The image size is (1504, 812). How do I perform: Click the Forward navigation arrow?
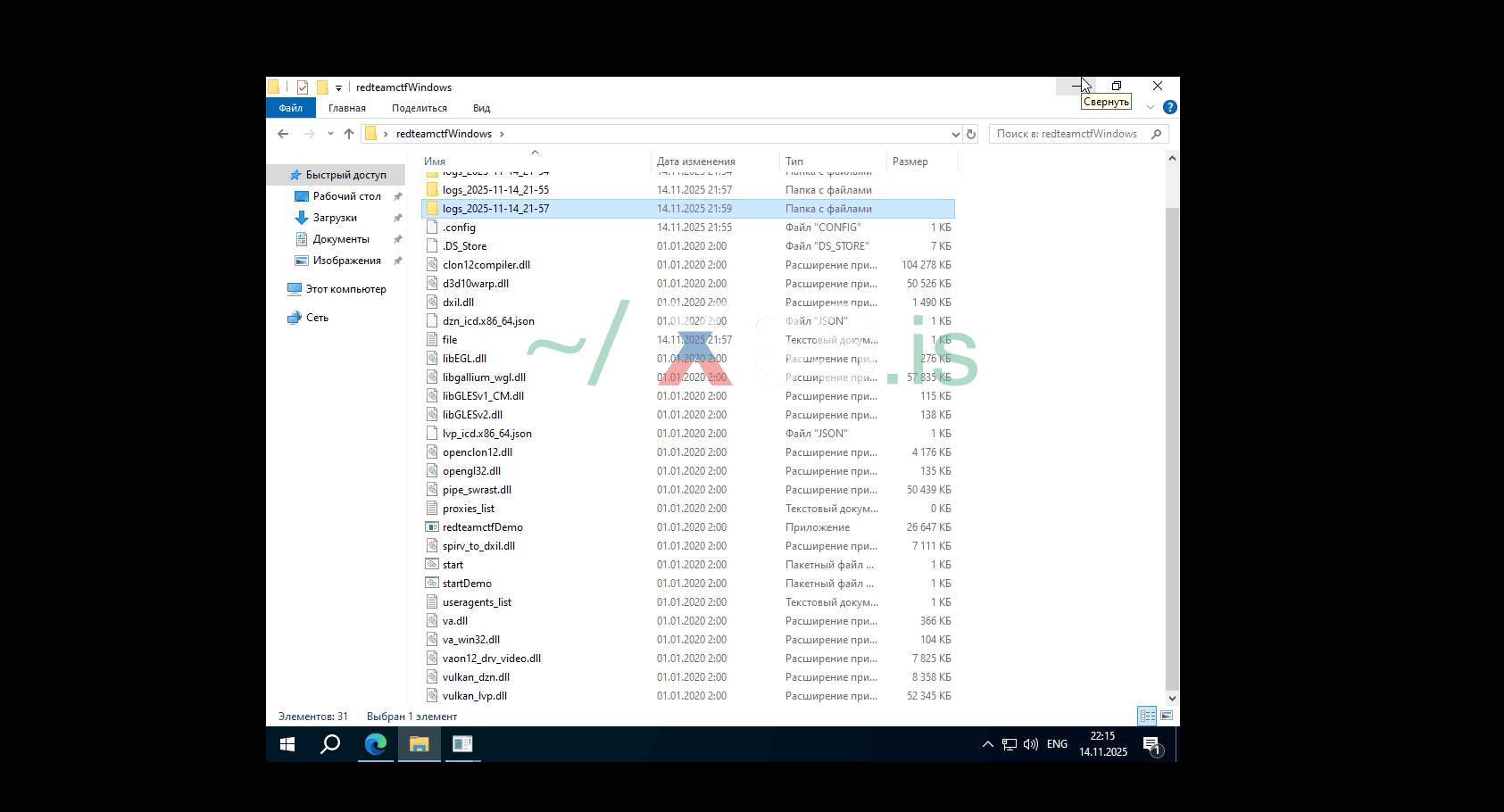(x=310, y=134)
